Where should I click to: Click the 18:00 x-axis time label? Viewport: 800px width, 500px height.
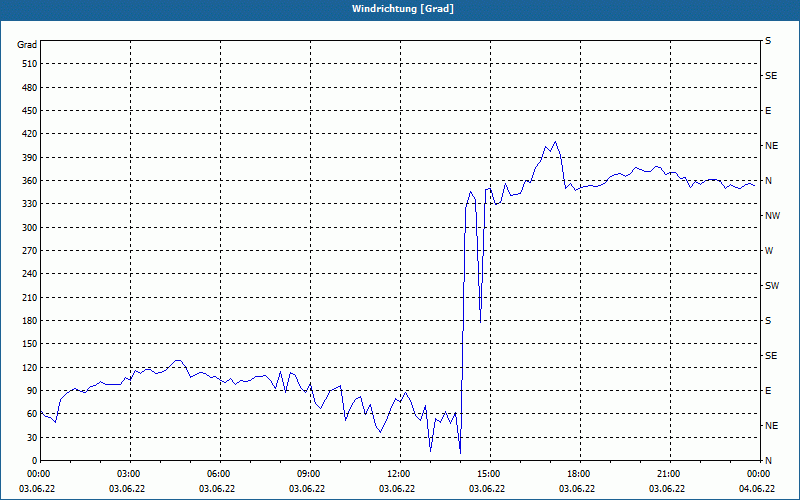pyautogui.click(x=579, y=474)
